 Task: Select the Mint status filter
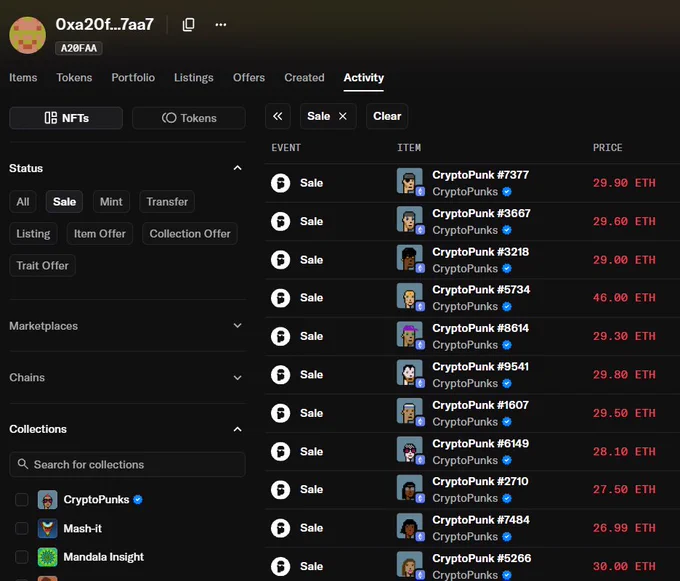click(111, 202)
